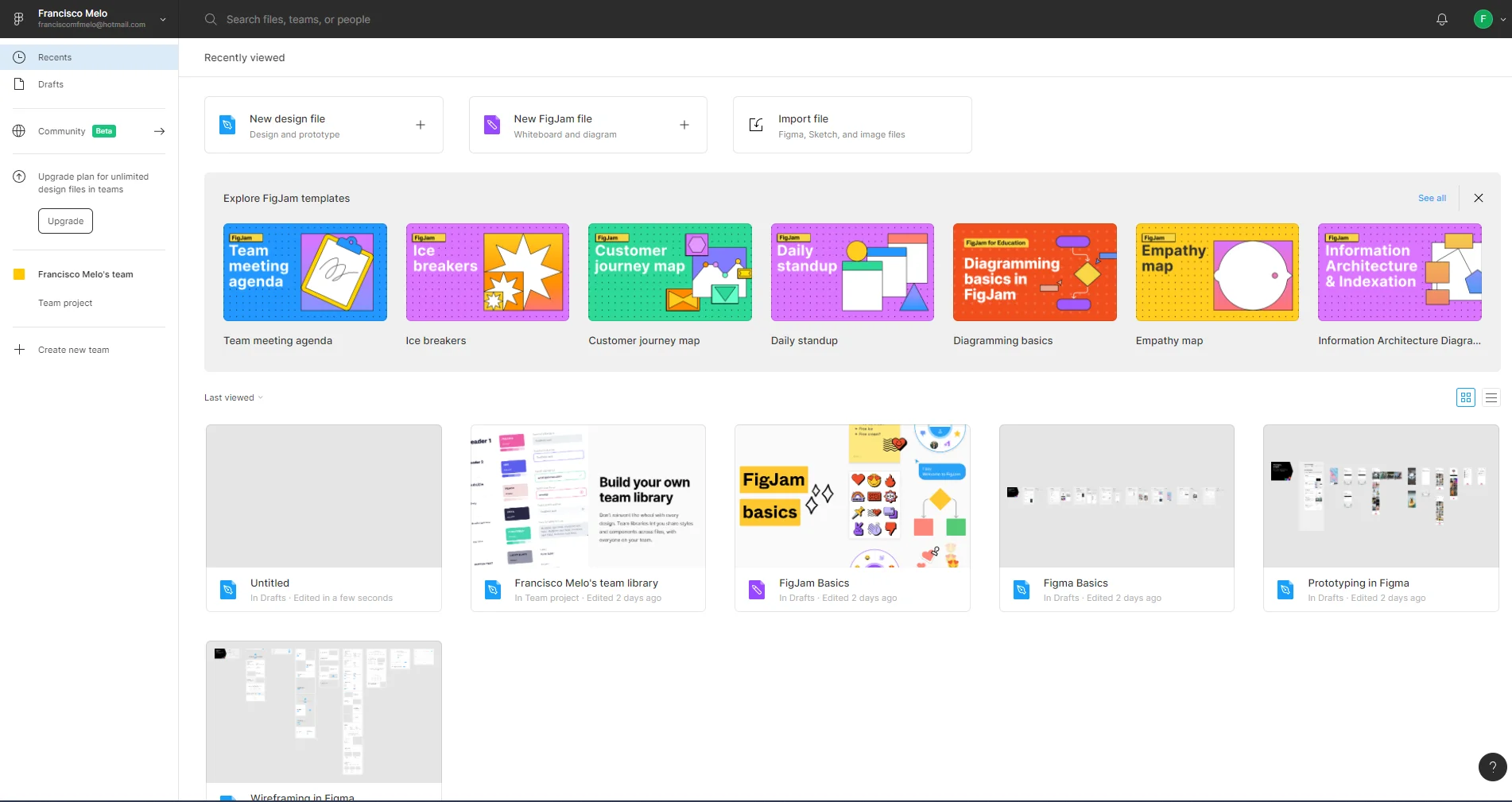The image size is (1512, 802).
Task: Click plus icon on New design file
Action: [x=421, y=125]
